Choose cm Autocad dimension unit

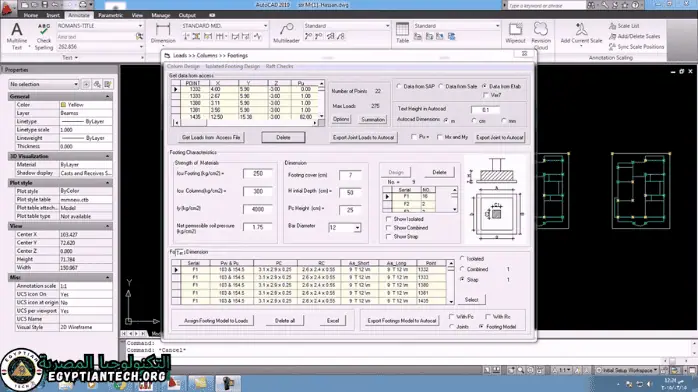pyautogui.click(x=474, y=121)
